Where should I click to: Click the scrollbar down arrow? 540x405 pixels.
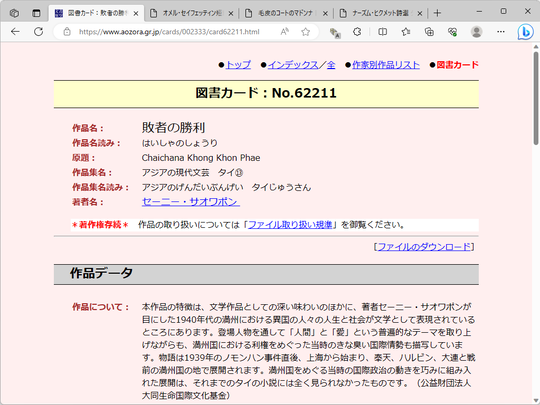tap(536, 402)
